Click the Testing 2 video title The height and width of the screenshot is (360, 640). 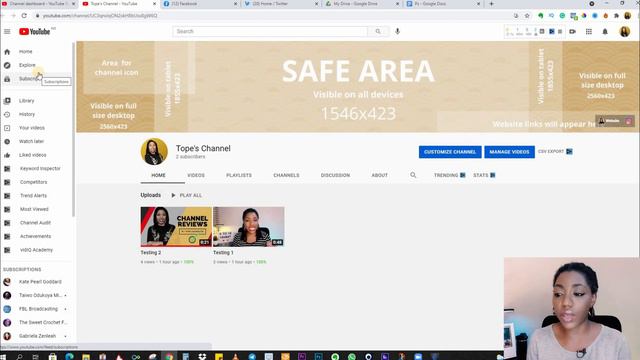coord(151,253)
